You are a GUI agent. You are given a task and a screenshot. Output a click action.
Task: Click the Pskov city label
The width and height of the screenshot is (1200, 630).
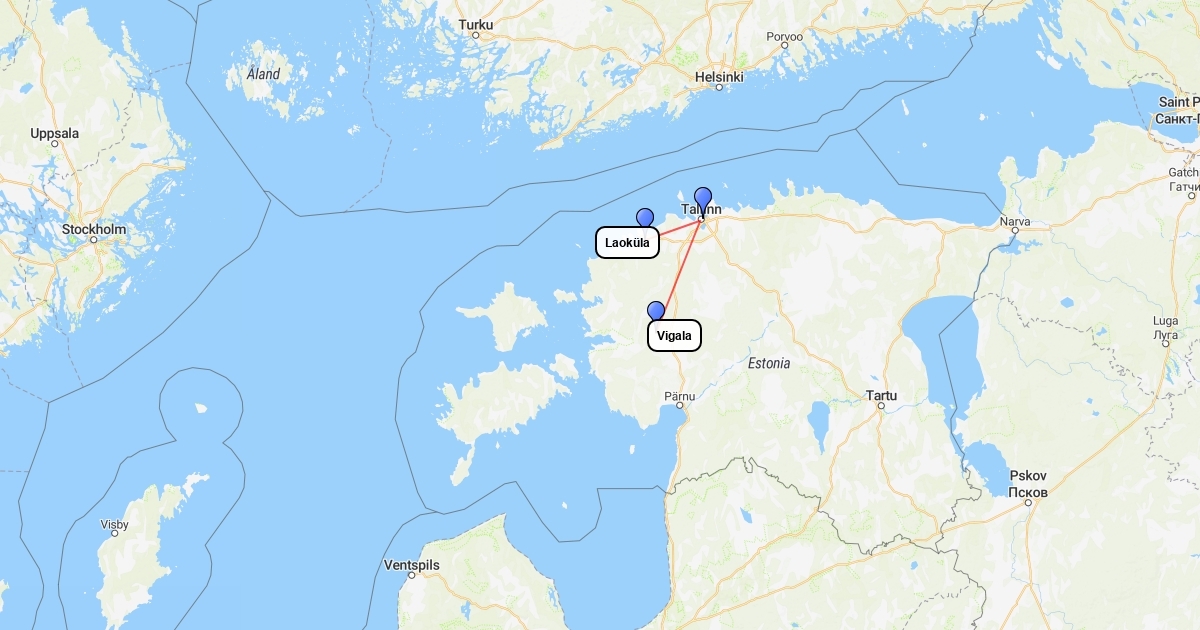(1028, 476)
